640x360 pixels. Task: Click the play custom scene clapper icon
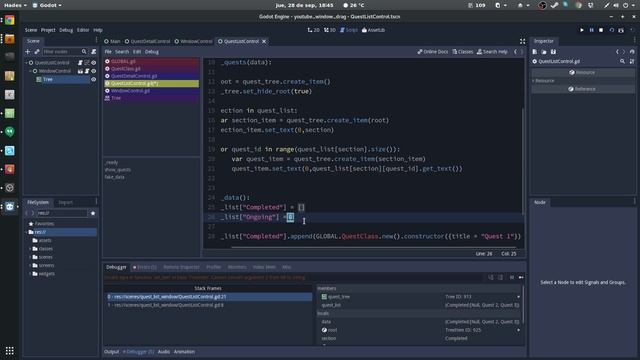coord(621,30)
